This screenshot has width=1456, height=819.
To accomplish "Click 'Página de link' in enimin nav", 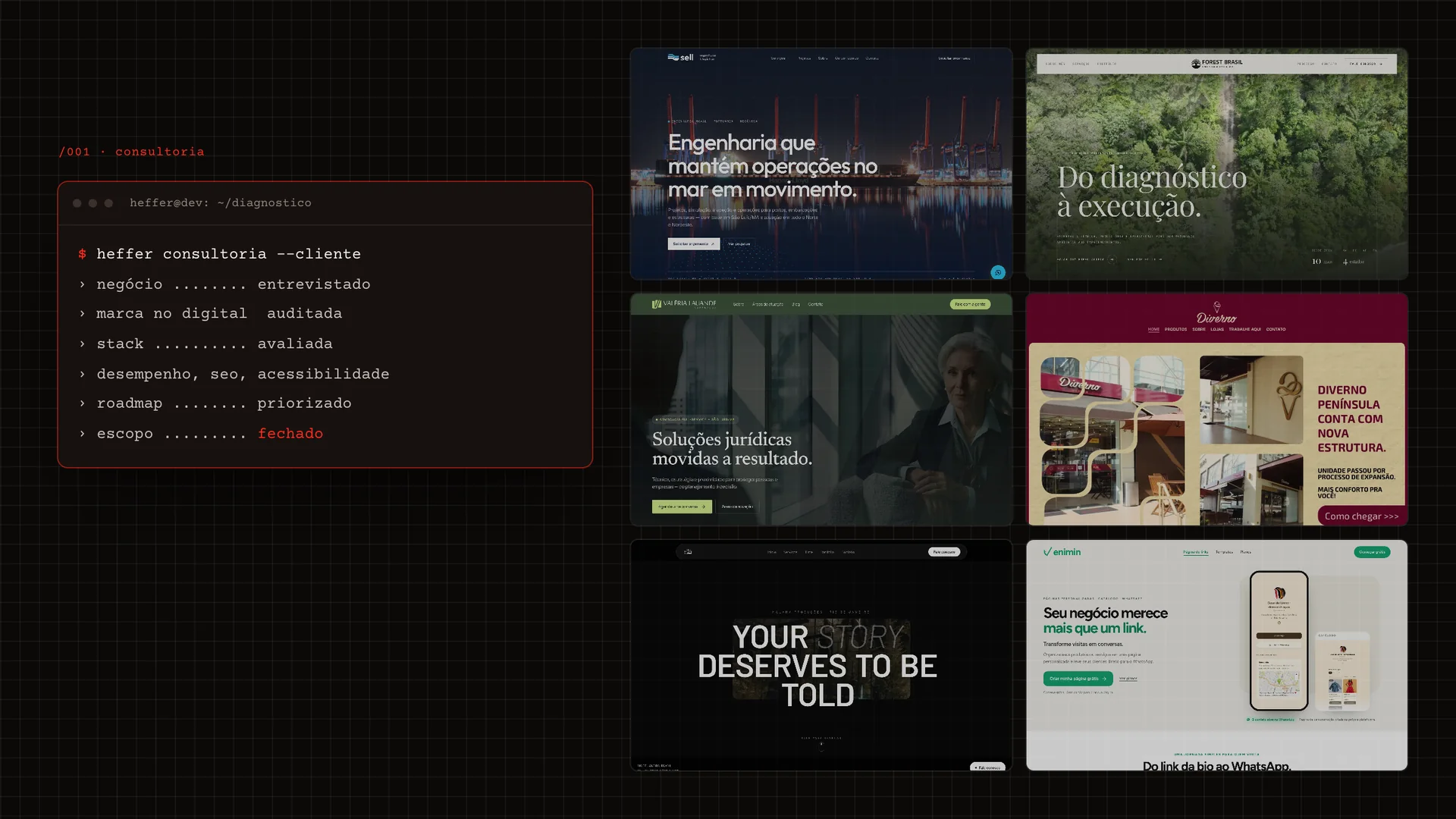I will [x=1196, y=552].
